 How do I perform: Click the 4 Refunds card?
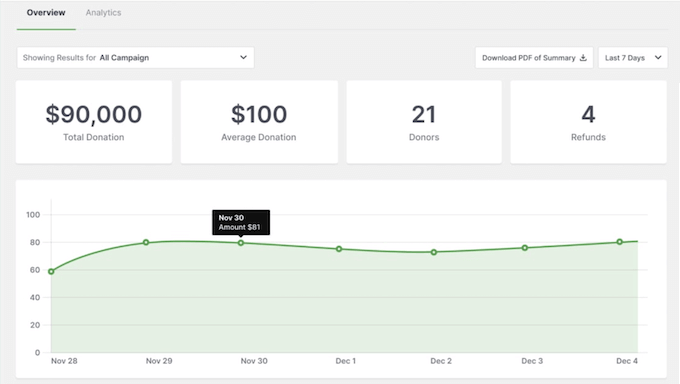(x=588, y=122)
